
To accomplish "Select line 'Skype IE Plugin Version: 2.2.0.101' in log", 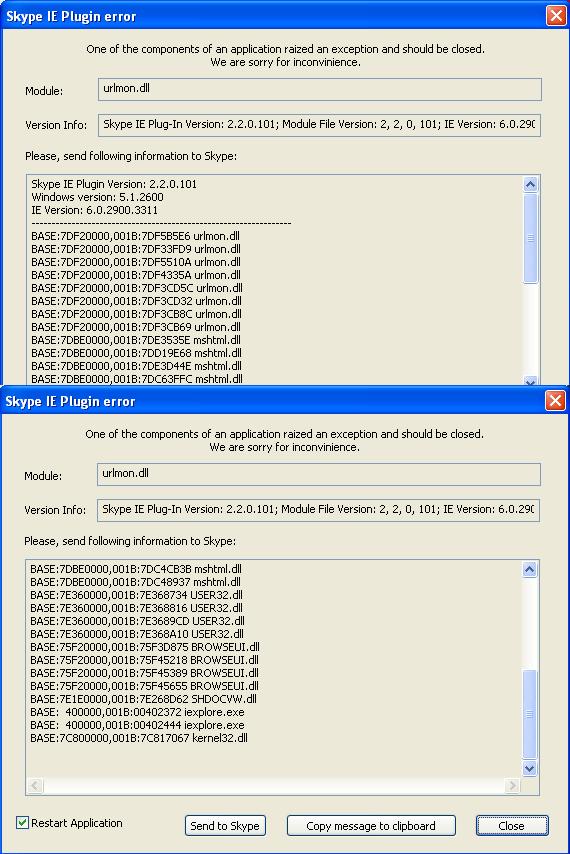I will [114, 184].
